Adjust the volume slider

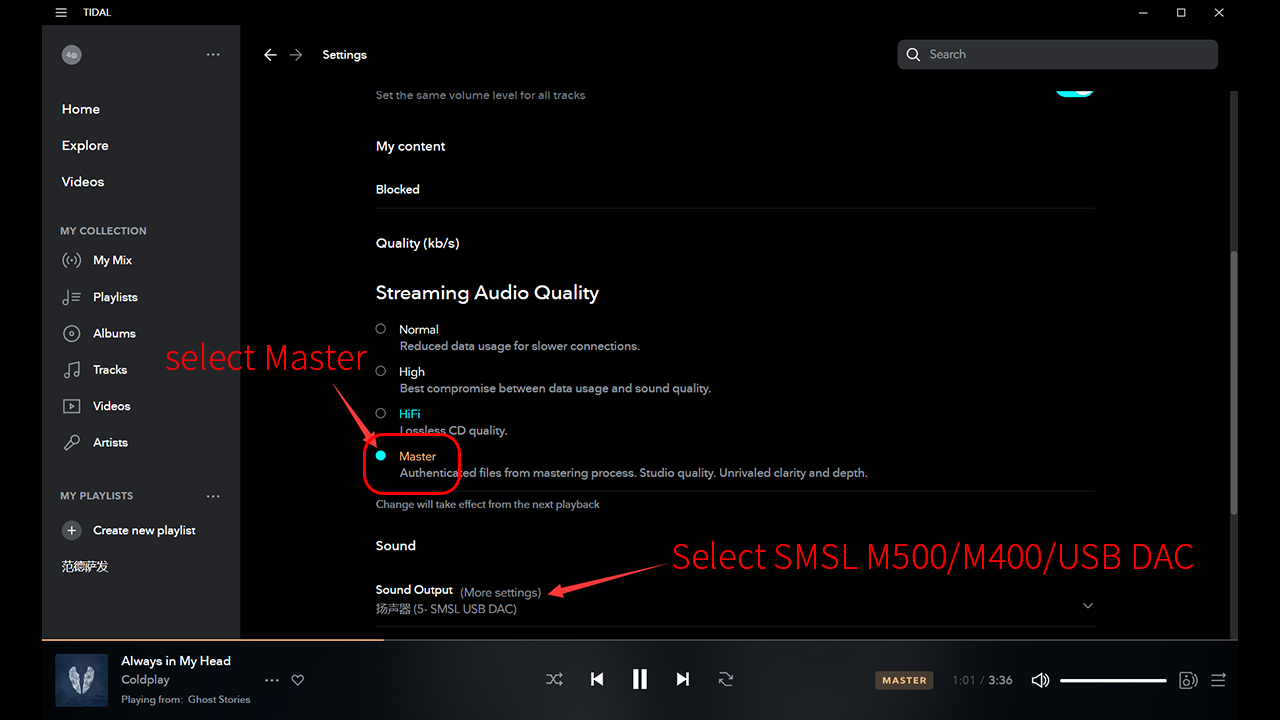pyautogui.click(x=1113, y=680)
